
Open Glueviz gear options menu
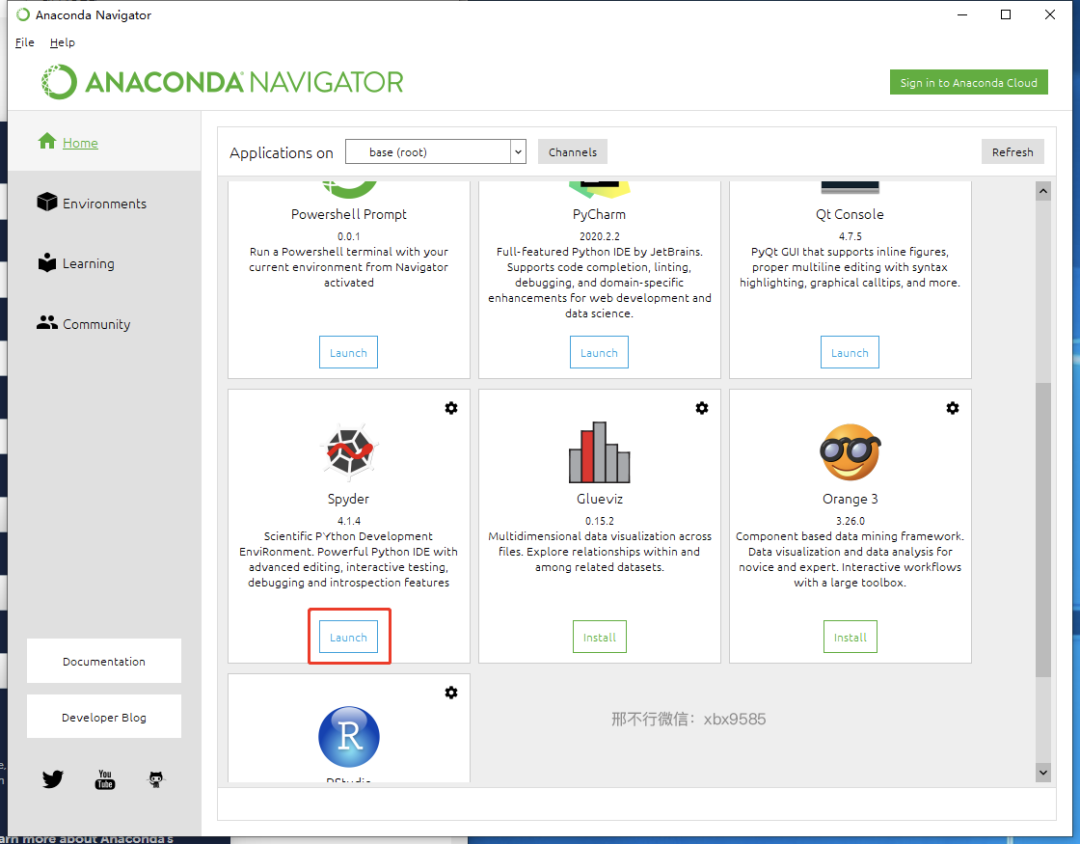[702, 408]
